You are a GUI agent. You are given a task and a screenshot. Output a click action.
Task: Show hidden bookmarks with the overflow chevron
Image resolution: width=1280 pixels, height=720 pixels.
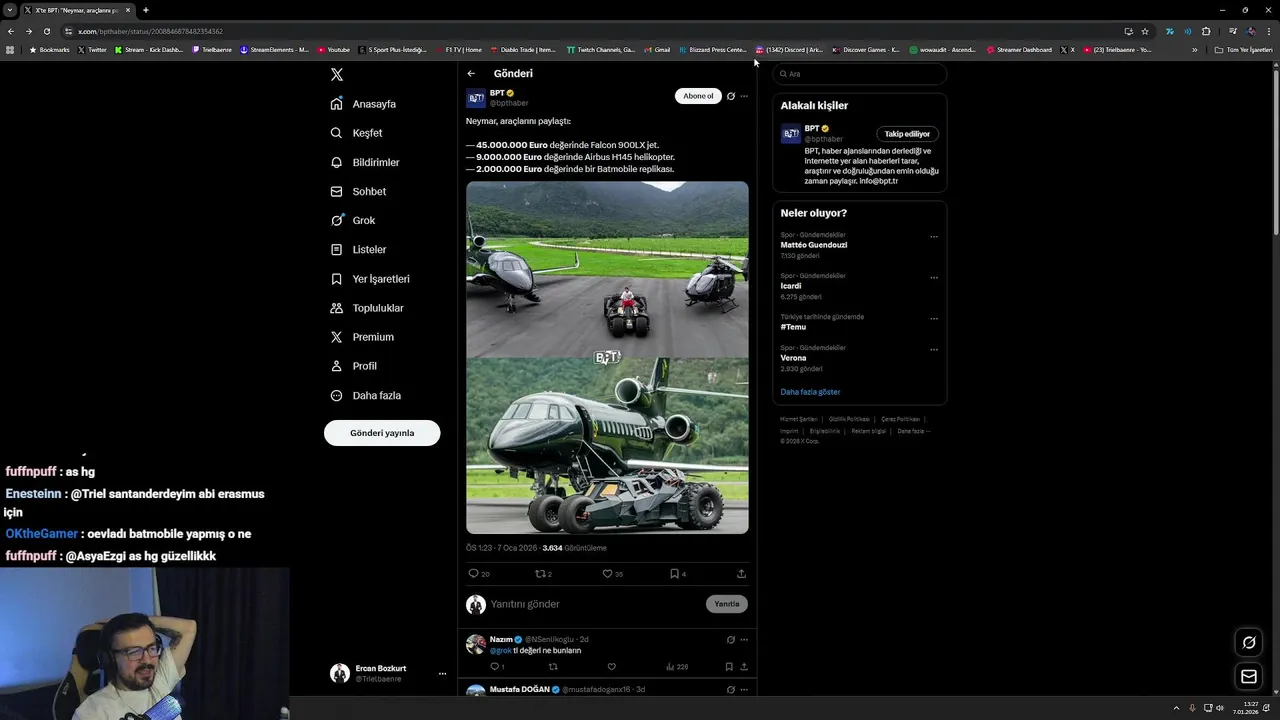point(1194,50)
